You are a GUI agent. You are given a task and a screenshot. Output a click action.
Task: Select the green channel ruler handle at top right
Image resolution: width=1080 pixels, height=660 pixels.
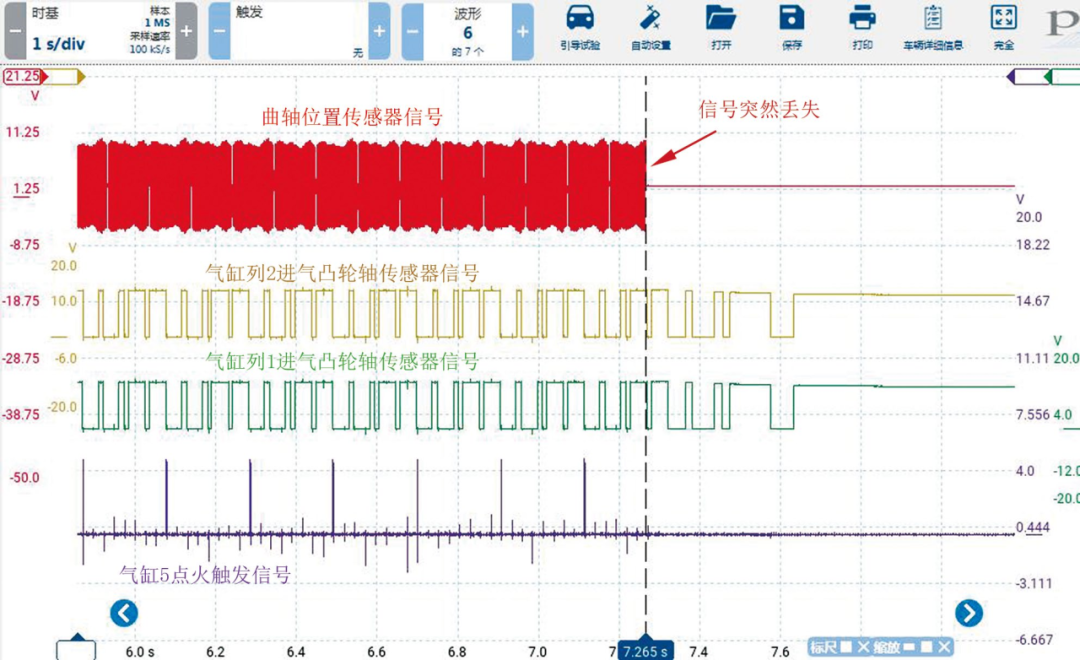pyautogui.click(x=1062, y=76)
